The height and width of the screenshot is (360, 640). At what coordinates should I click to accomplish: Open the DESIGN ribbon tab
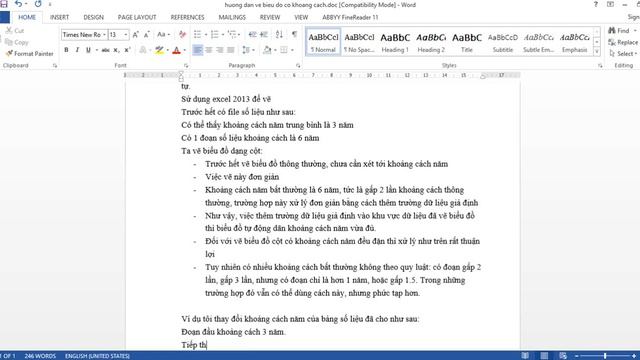93,17
